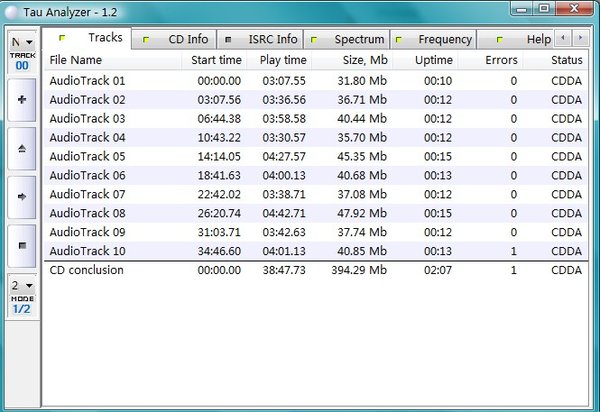Click play time 04:27.57 cell
The height and width of the screenshot is (412, 600).
[284, 156]
